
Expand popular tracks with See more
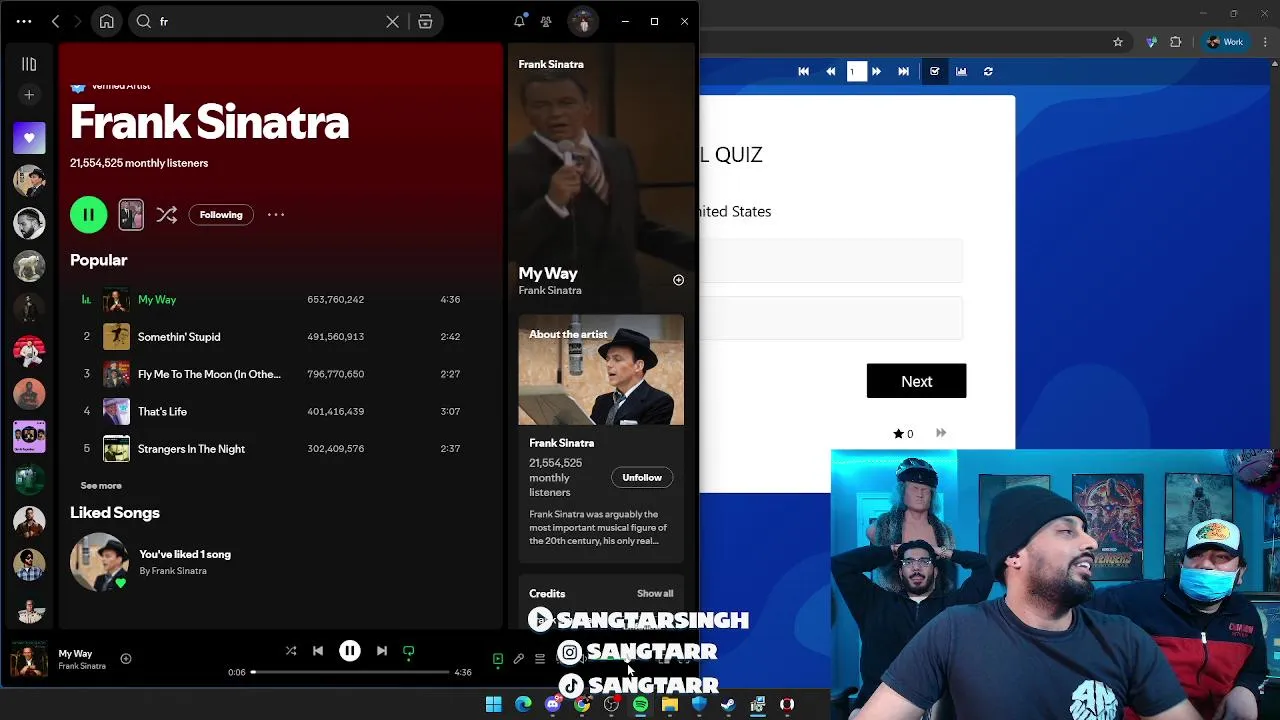tap(101, 485)
